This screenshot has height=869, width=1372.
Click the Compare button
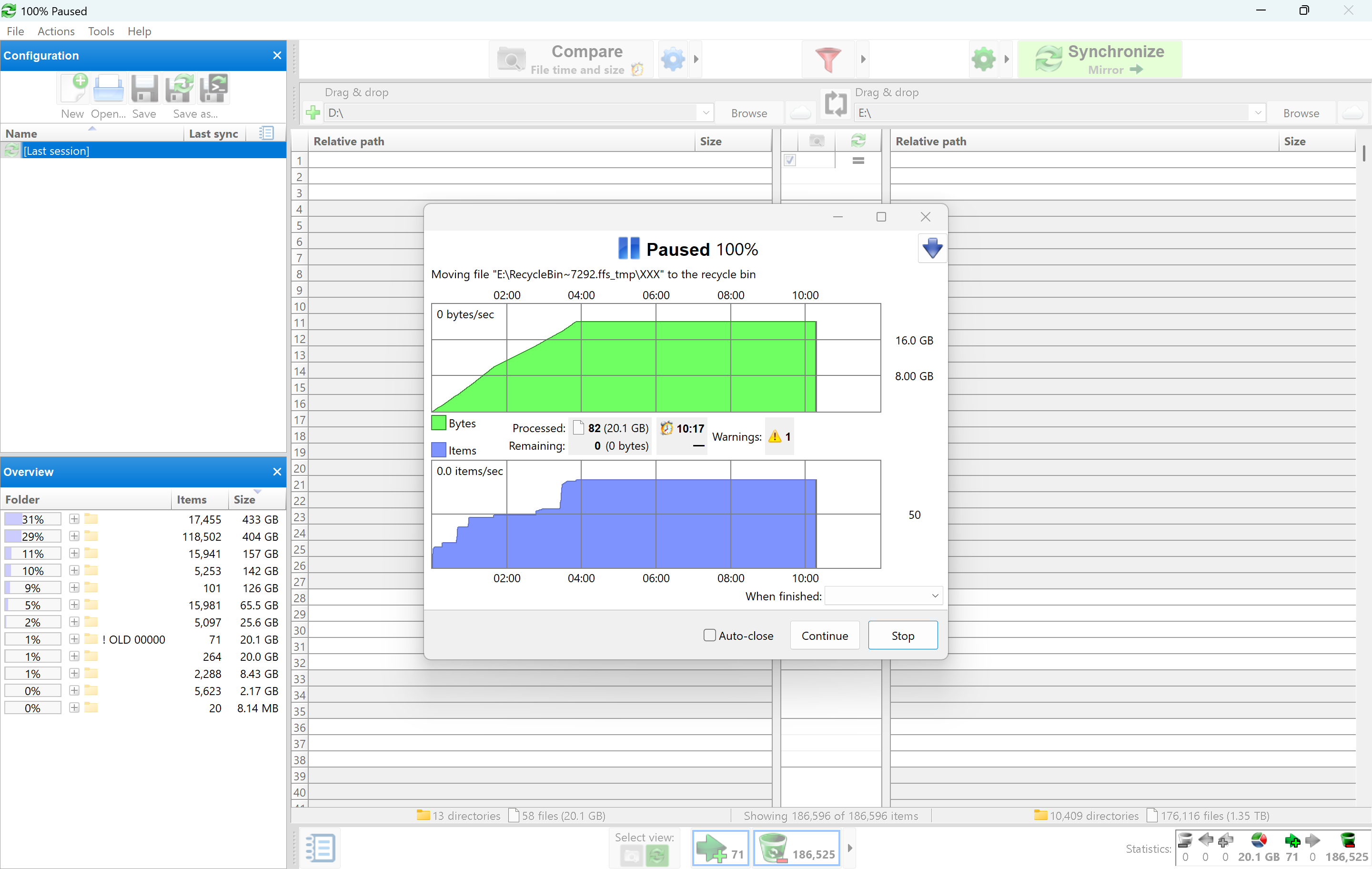pyautogui.click(x=570, y=59)
